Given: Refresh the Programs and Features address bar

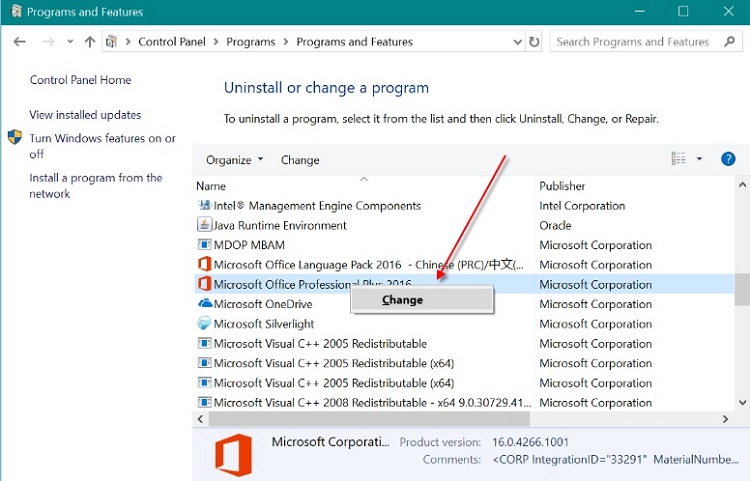Looking at the screenshot, I should [534, 42].
